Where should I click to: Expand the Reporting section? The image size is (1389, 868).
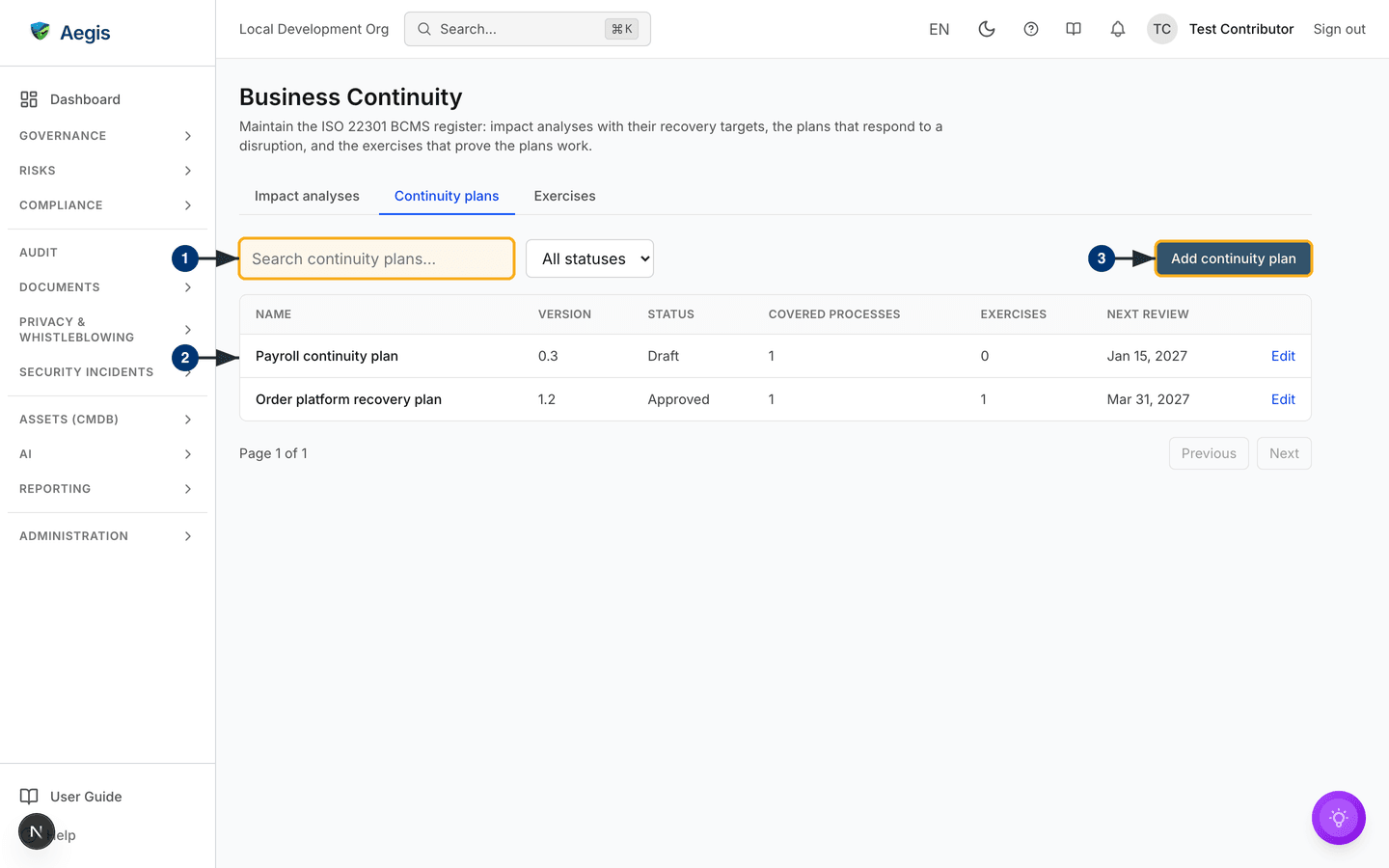[x=107, y=489]
